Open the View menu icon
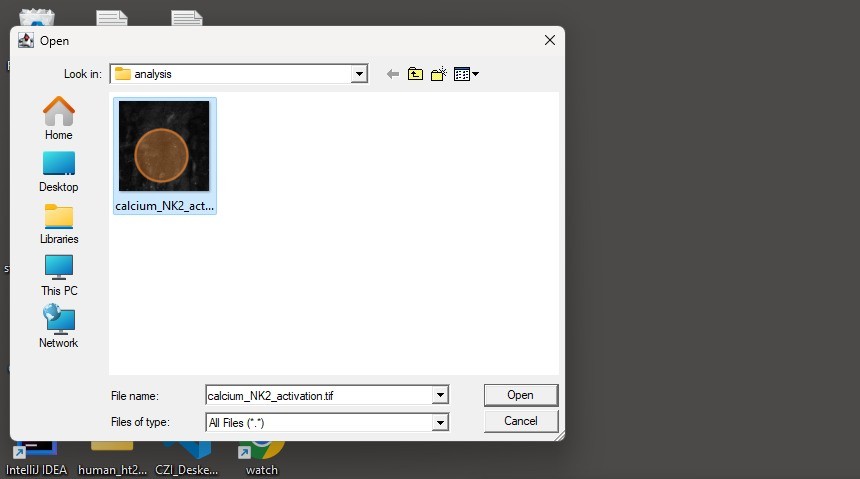This screenshot has width=860, height=479. point(466,74)
